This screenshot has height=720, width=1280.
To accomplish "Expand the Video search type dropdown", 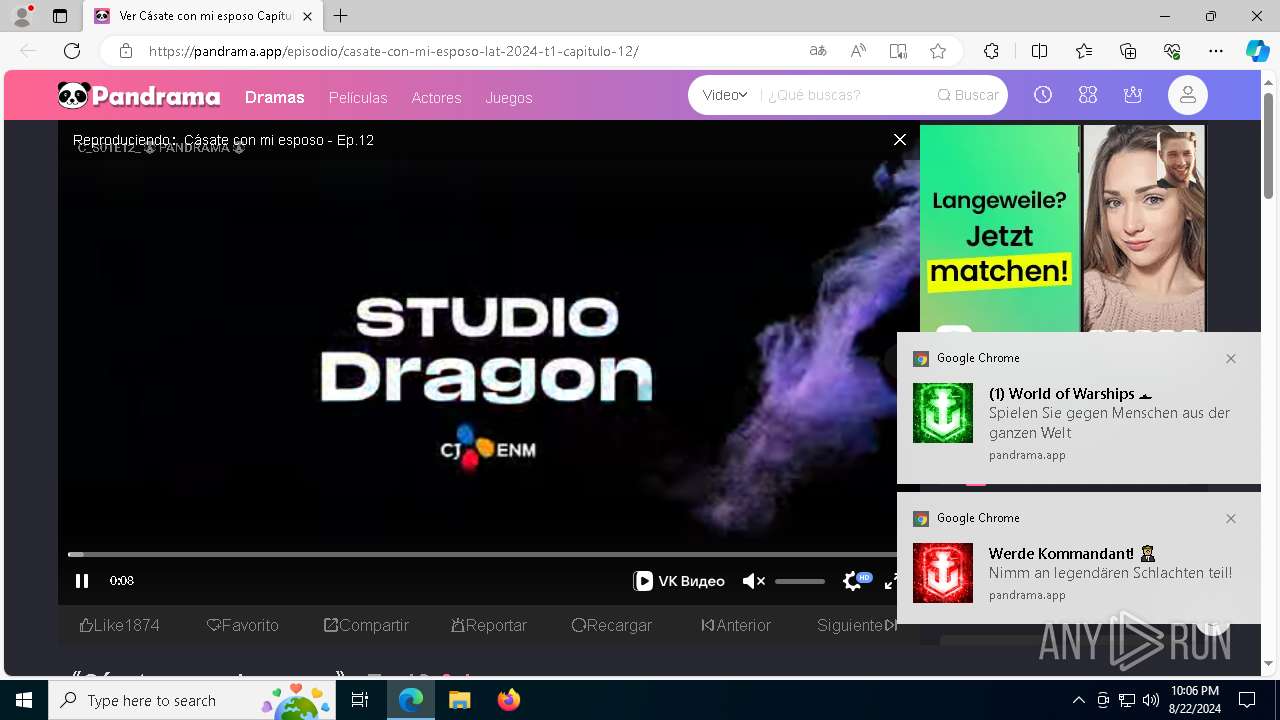I will (x=725, y=95).
